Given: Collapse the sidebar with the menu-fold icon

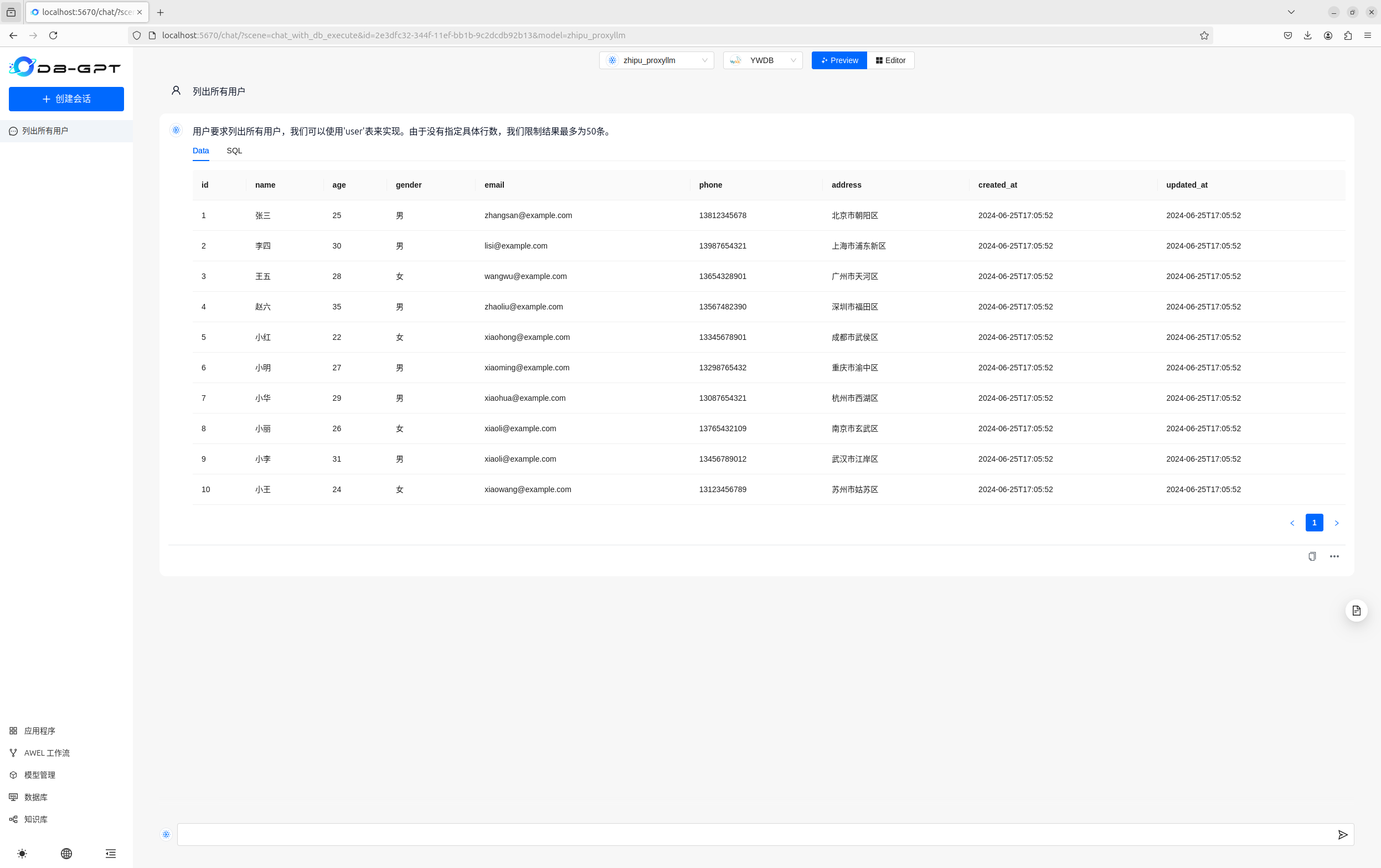Looking at the screenshot, I should click(111, 853).
